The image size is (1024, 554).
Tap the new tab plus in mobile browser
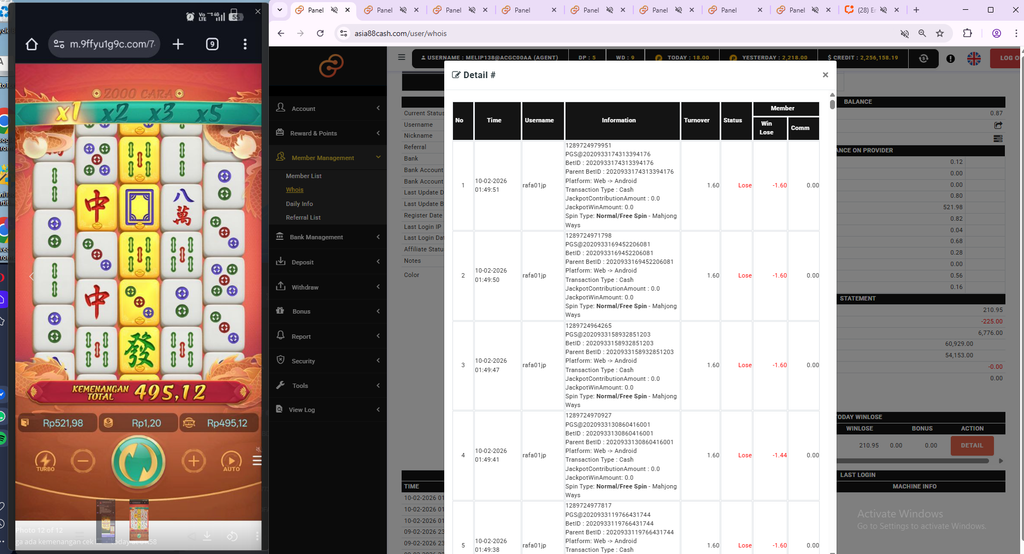tap(178, 44)
